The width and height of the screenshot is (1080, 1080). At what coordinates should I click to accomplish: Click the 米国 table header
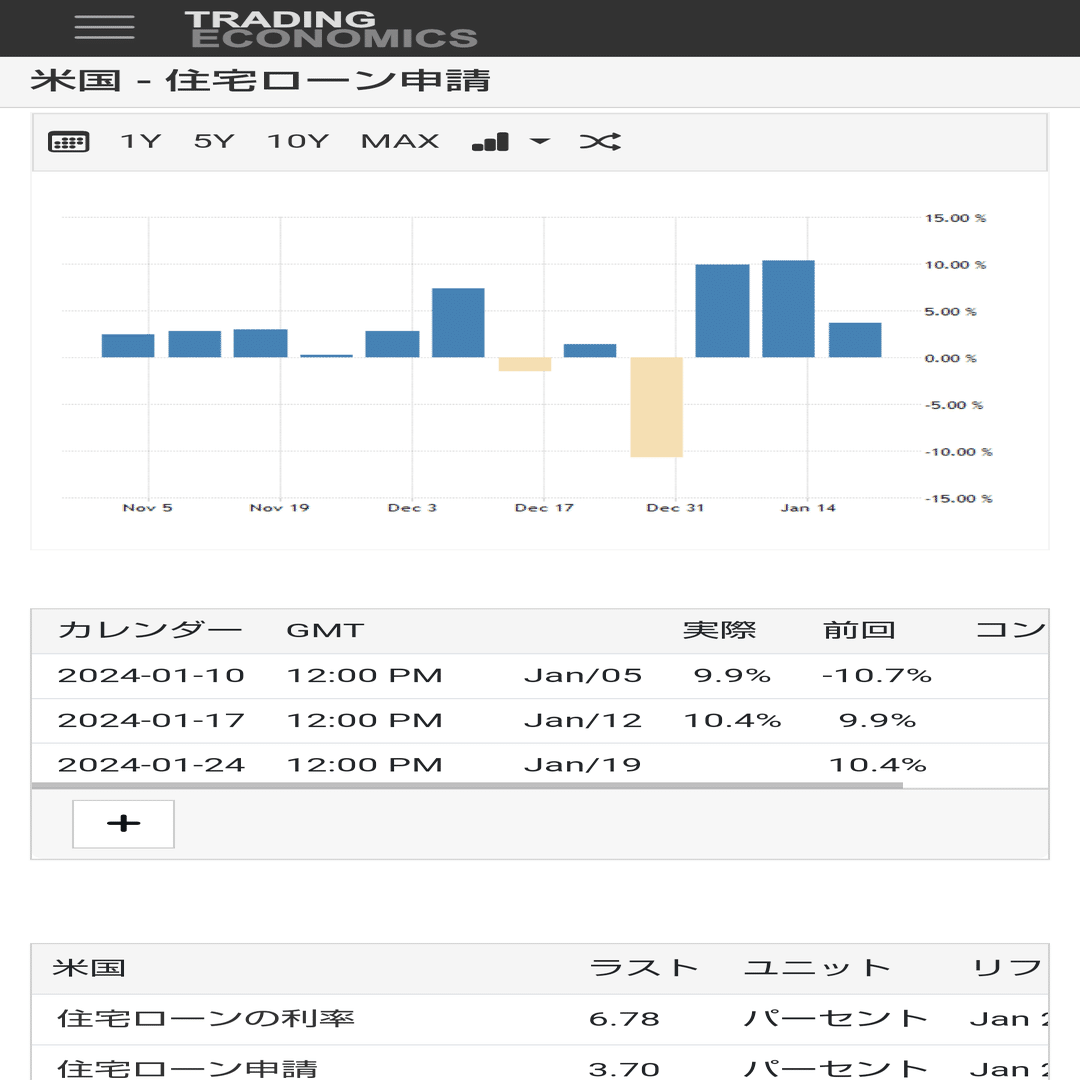(89, 968)
